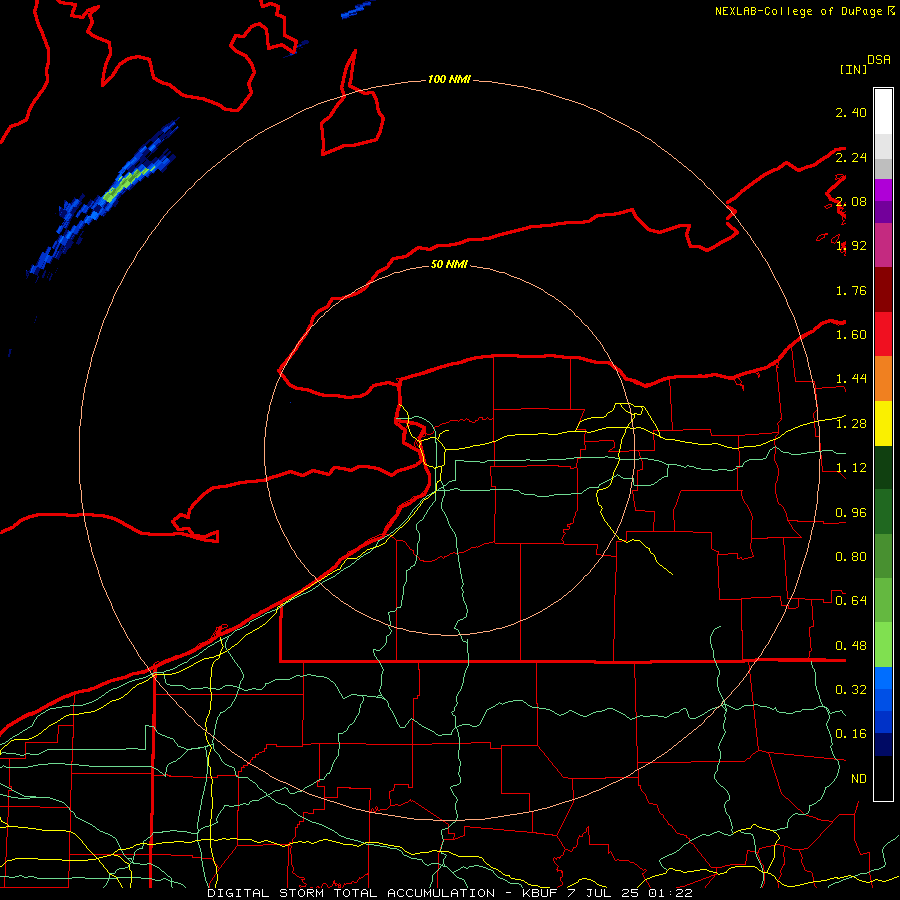Click the bright red legend swatch at 1.60

pyautogui.click(x=883, y=334)
